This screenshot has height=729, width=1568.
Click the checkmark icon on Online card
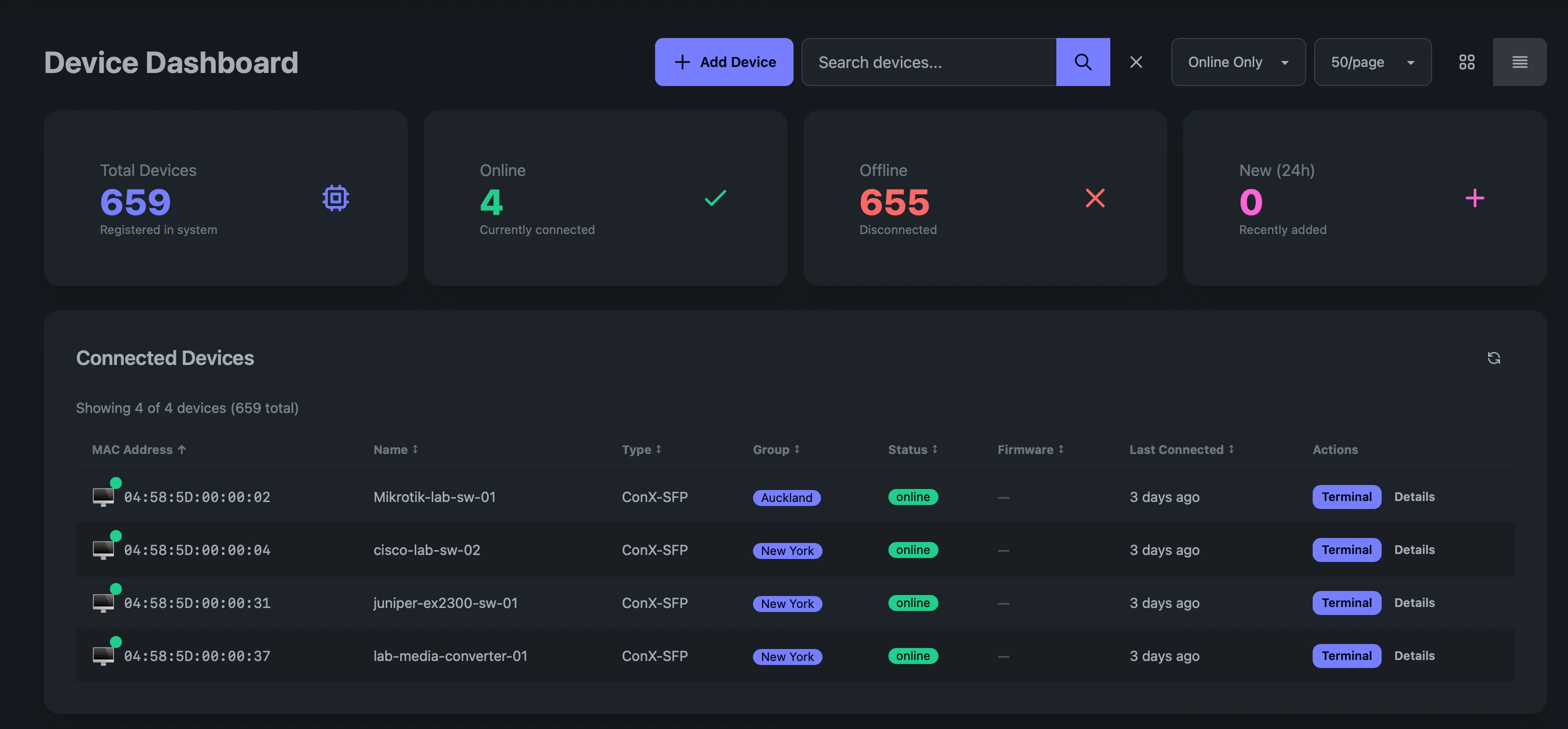715,197
